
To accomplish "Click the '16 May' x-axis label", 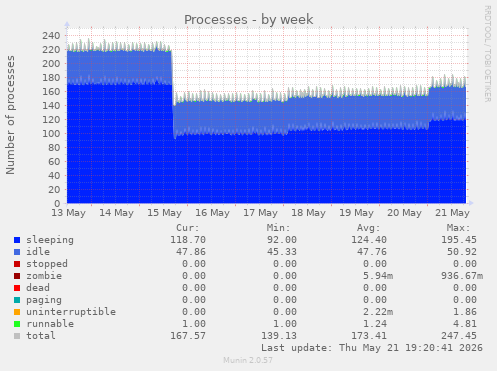I will click(212, 213).
